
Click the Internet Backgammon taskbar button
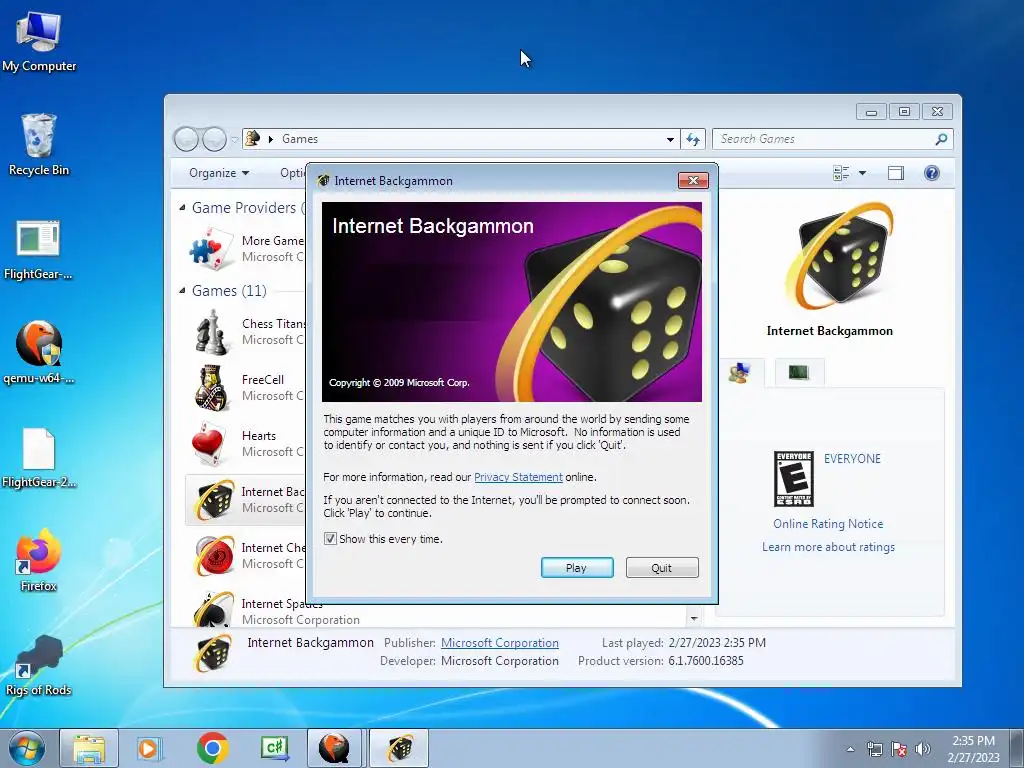point(399,748)
